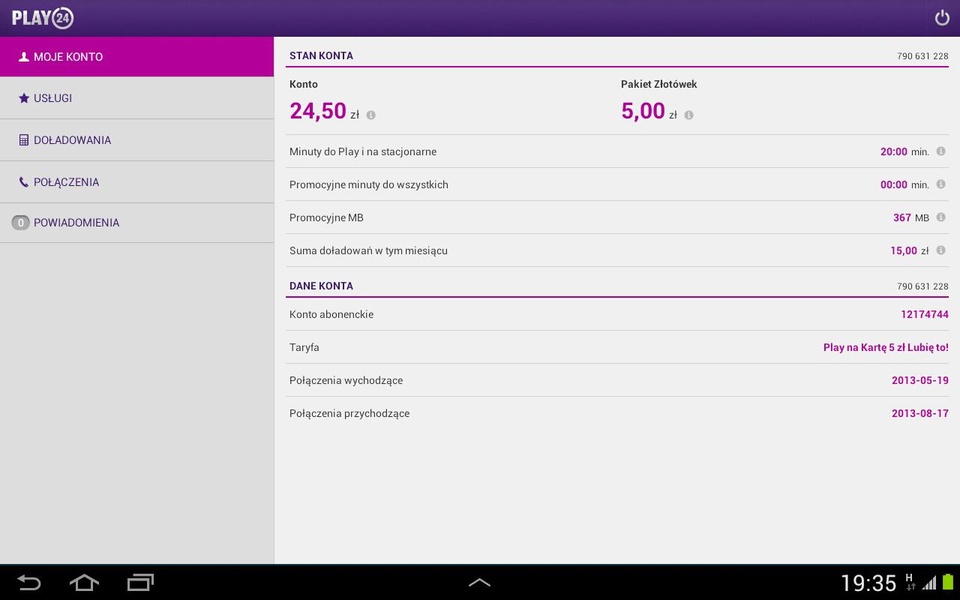Tap tariff Play na Kartę 5 zł Lubię to!

886,348
